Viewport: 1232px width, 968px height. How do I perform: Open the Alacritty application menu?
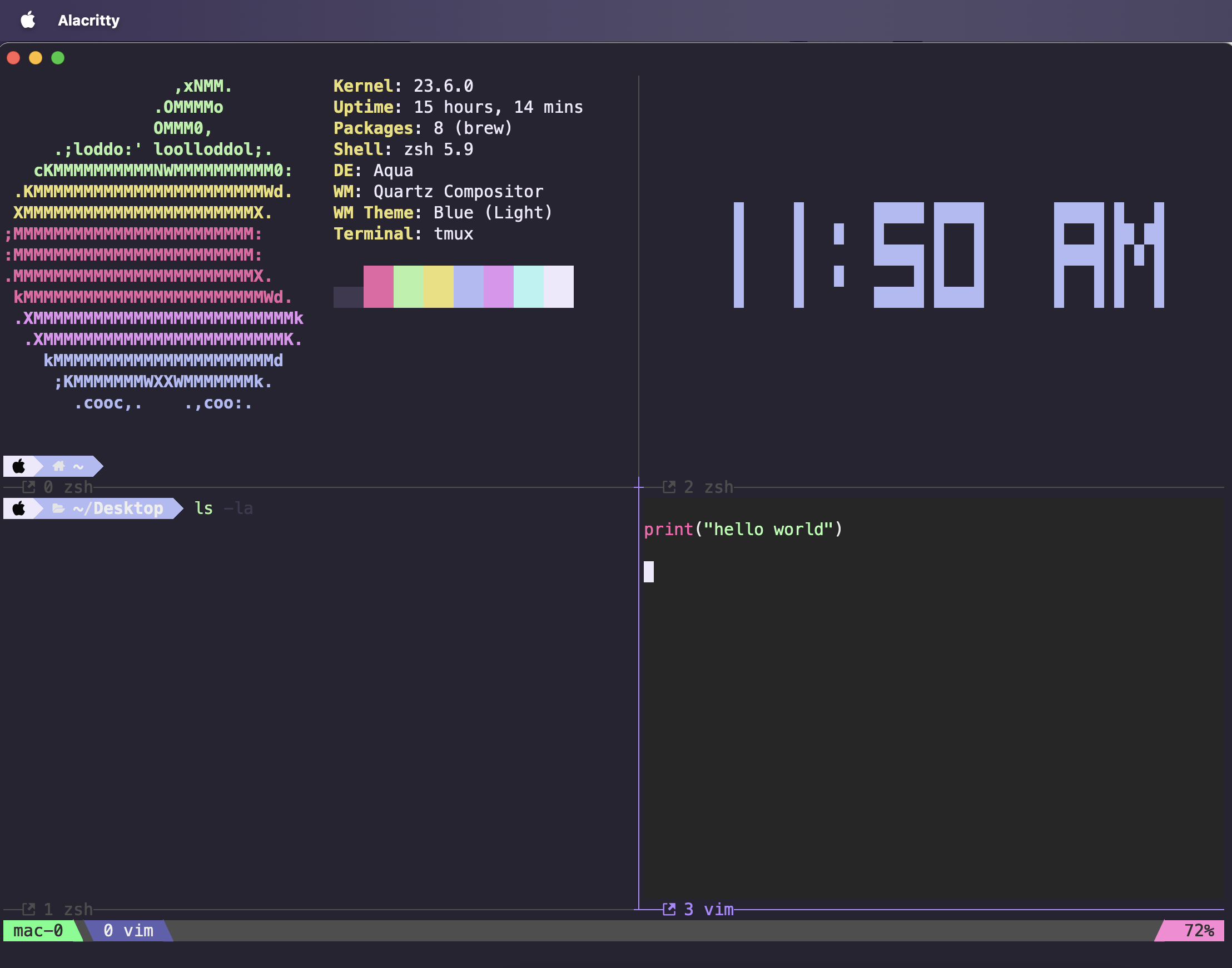pos(89,21)
